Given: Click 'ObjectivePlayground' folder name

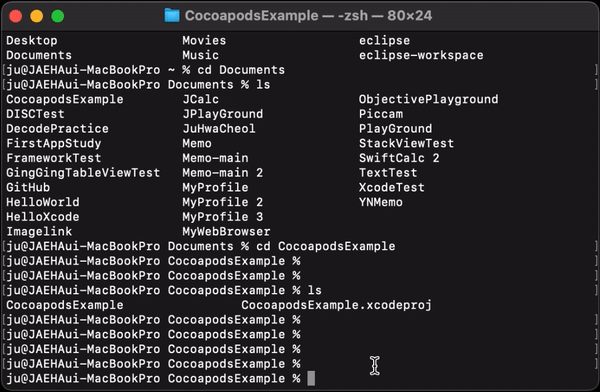Looking at the screenshot, I should tap(429, 99).
